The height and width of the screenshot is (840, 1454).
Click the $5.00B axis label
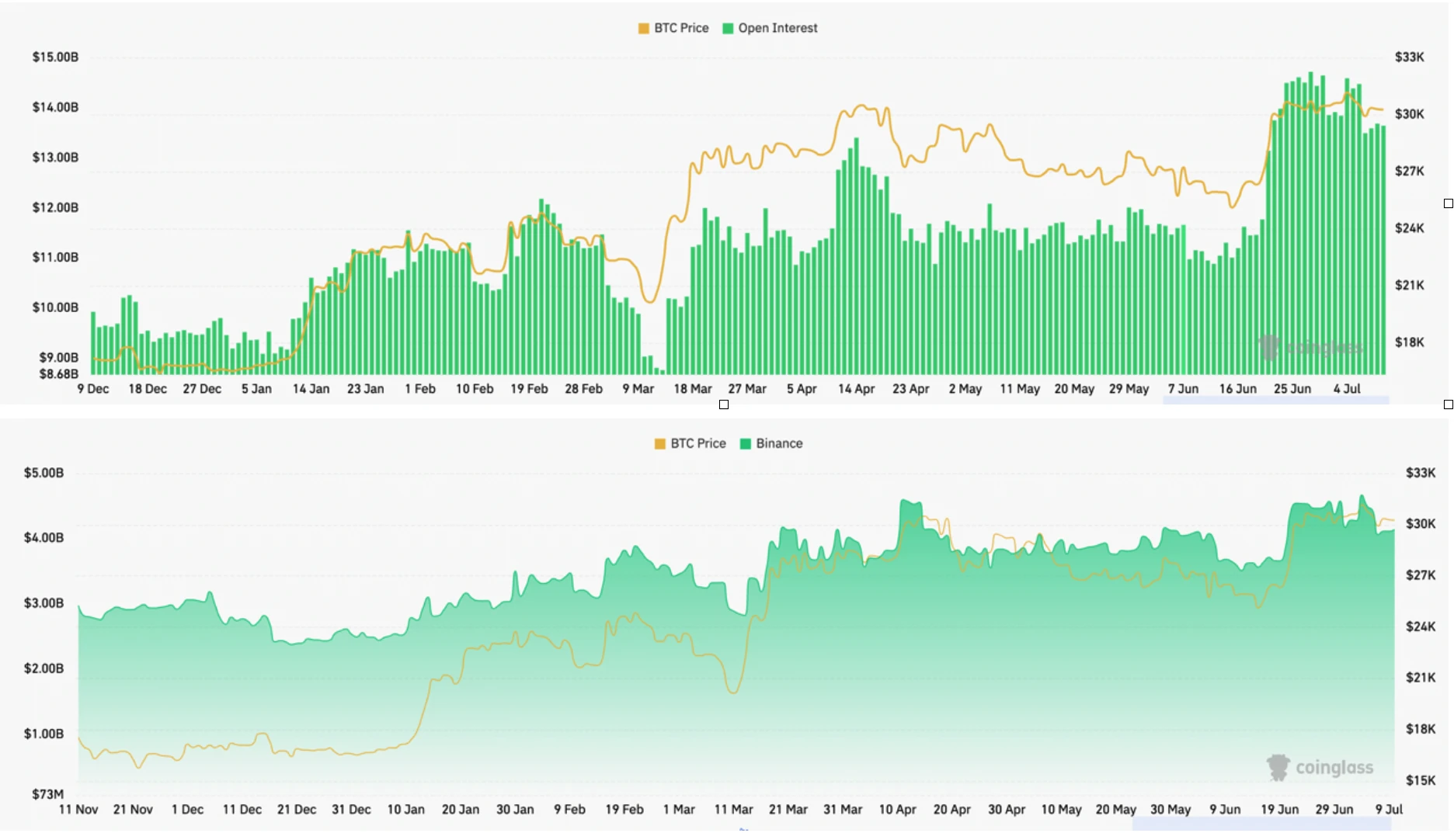pyautogui.click(x=44, y=472)
